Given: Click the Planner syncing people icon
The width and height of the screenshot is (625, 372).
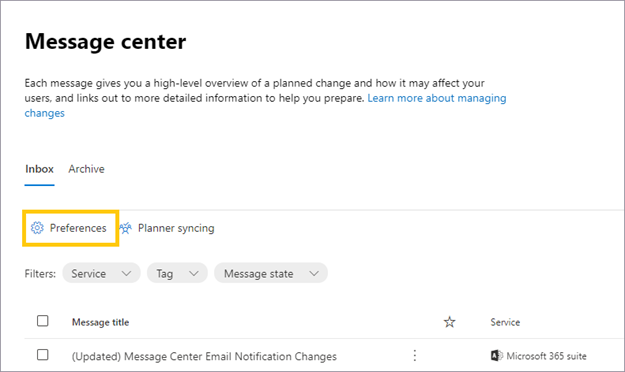Looking at the screenshot, I should 125,228.
